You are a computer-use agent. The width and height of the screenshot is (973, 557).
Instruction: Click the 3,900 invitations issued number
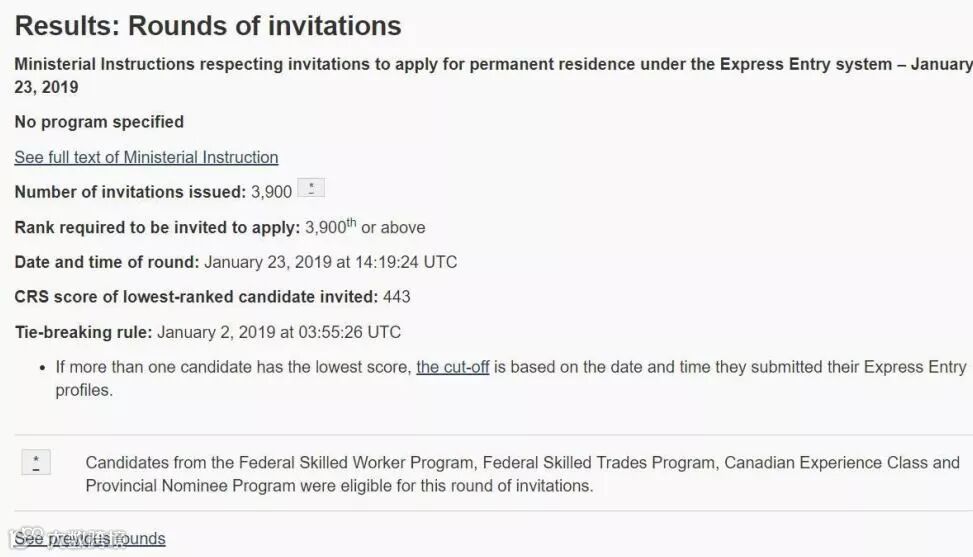pos(271,192)
